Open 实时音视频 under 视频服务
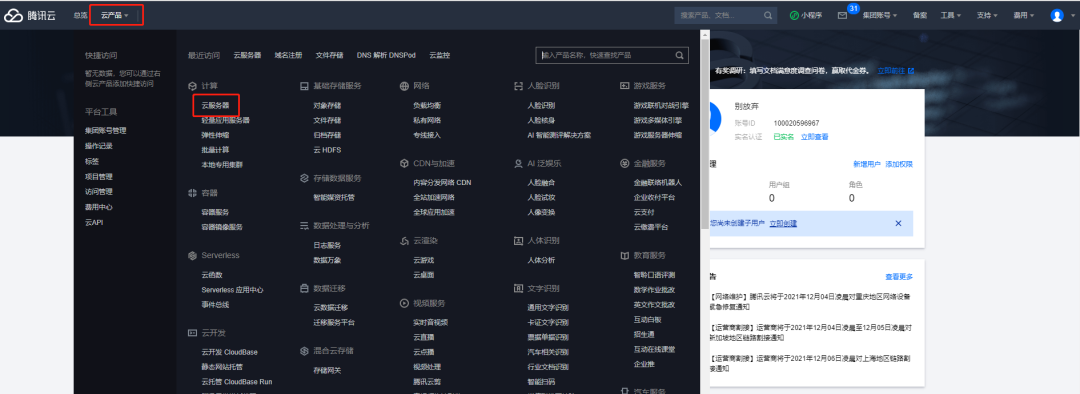This screenshot has width=1080, height=394. pyautogui.click(x=430, y=322)
